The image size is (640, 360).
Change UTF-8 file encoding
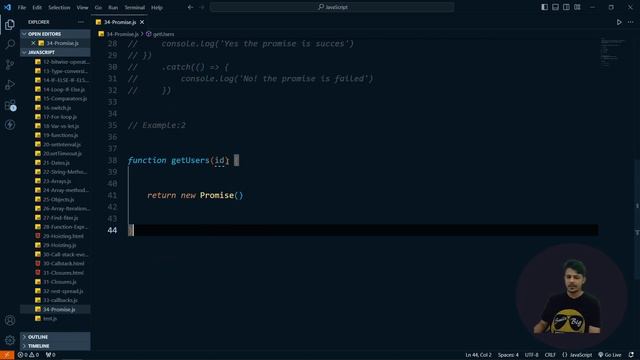pos(531,355)
